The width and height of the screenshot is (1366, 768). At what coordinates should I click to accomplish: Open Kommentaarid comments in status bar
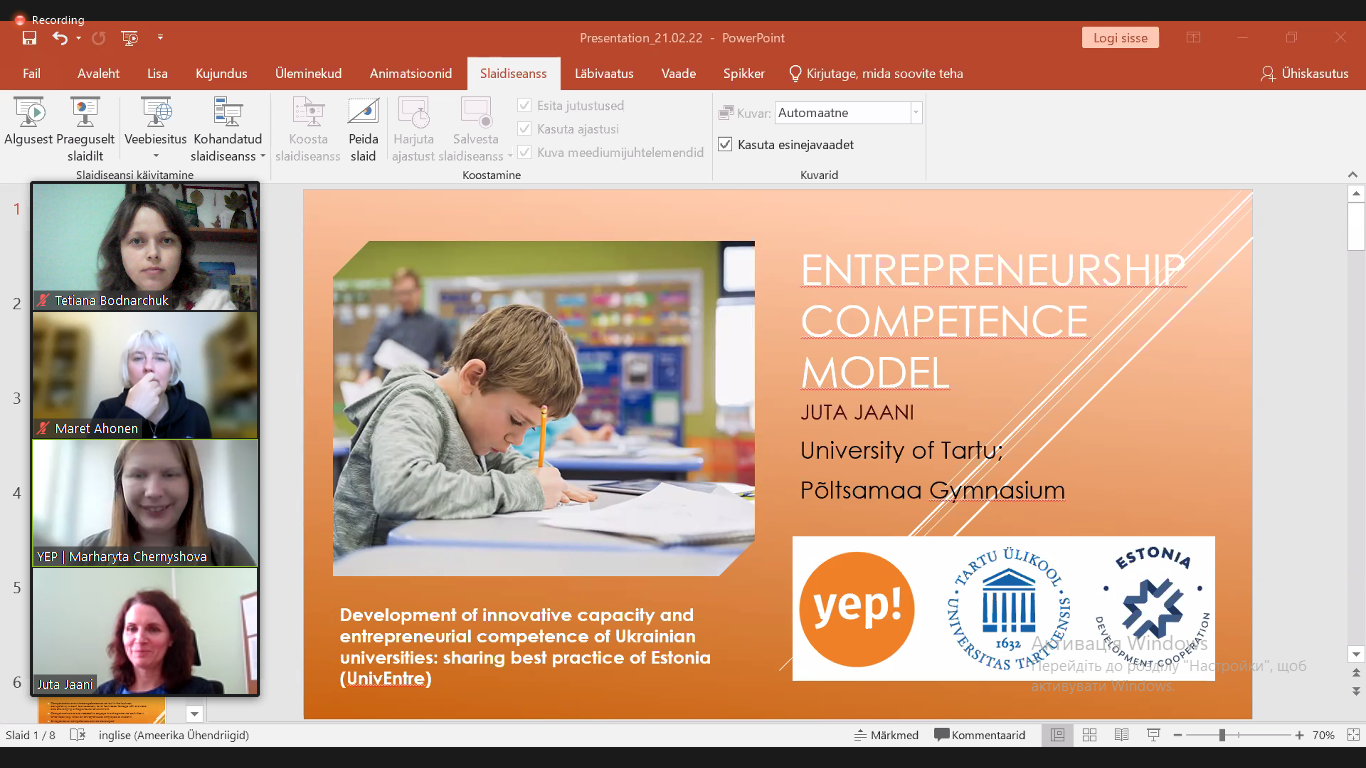point(980,735)
